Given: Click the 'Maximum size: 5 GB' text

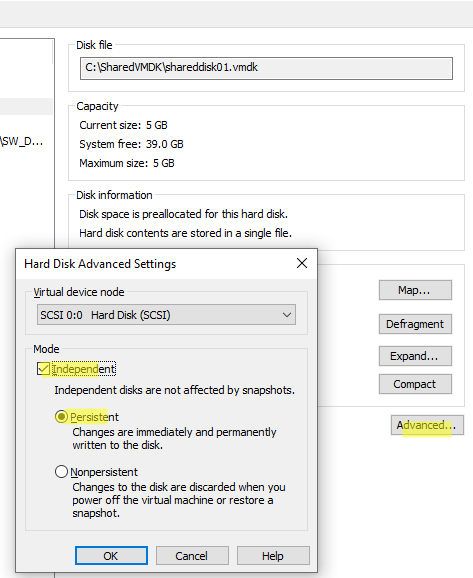Looking at the screenshot, I should point(127,163).
